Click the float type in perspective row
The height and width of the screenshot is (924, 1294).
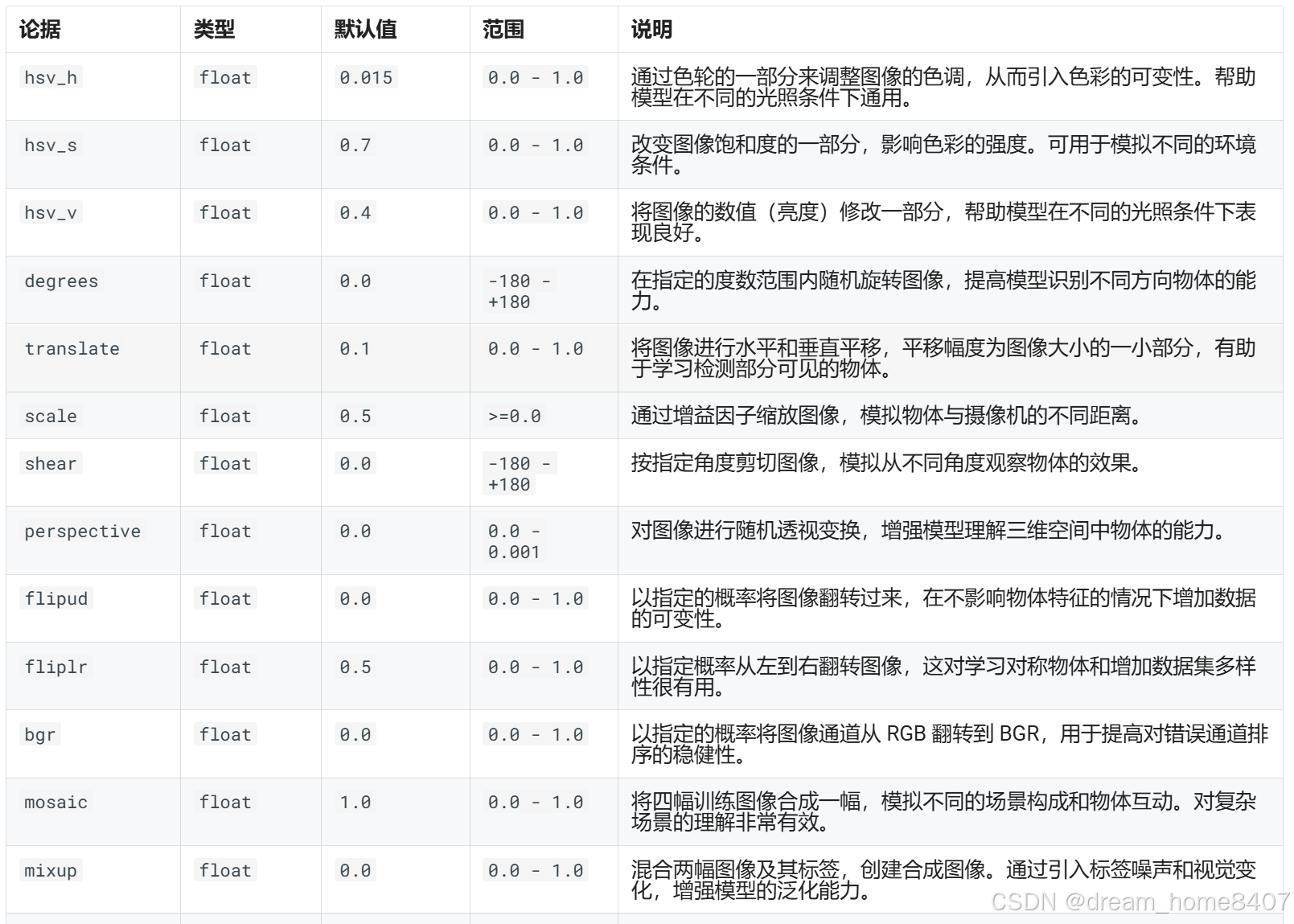(x=225, y=531)
